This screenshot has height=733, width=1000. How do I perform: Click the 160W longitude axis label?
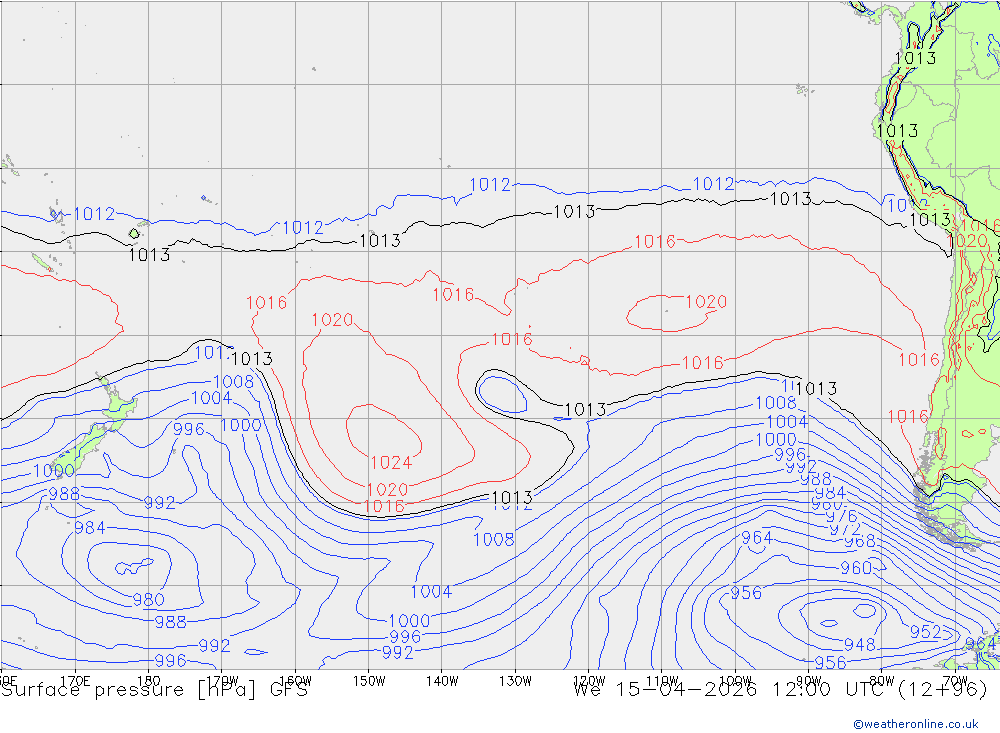coord(295,681)
